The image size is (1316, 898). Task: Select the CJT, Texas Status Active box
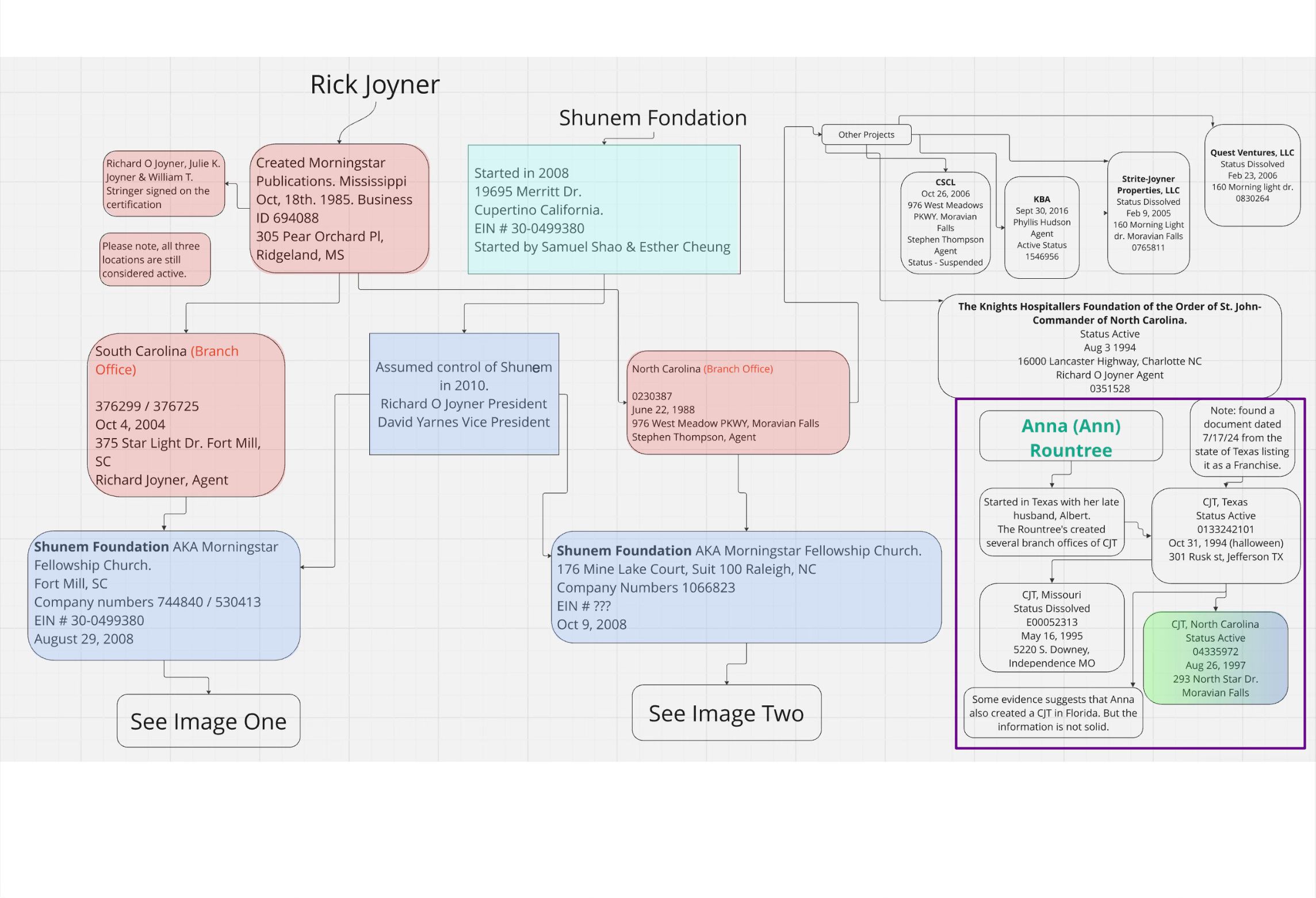[1225, 535]
